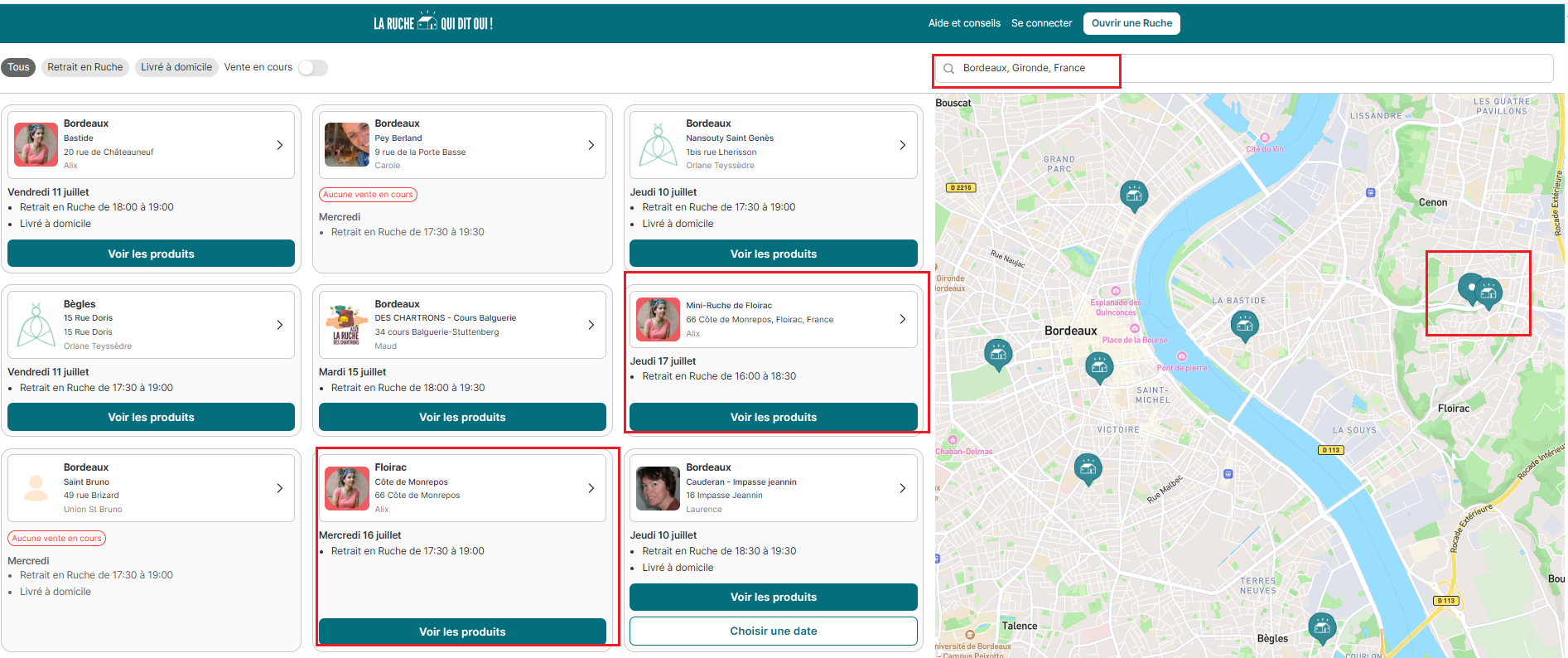Viewport: 1568px width, 658px height.
Task: Click the map marker near Grand Parc
Action: pos(1134,196)
